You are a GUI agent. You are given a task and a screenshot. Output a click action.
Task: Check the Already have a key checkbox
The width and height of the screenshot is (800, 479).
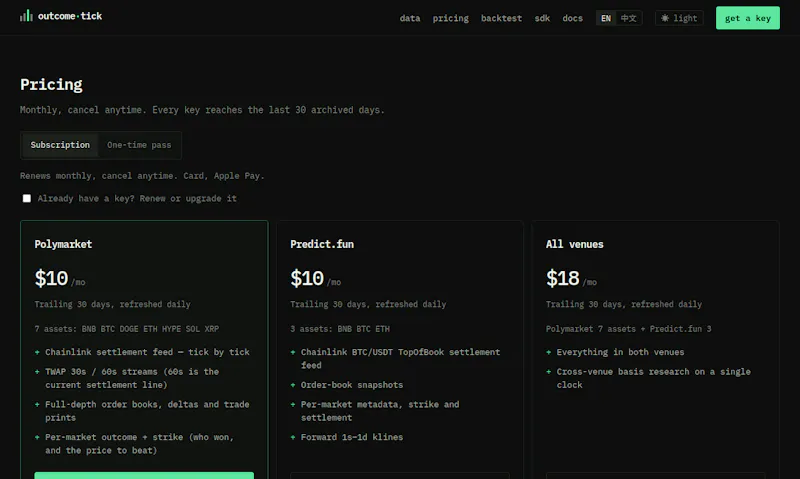click(x=27, y=198)
